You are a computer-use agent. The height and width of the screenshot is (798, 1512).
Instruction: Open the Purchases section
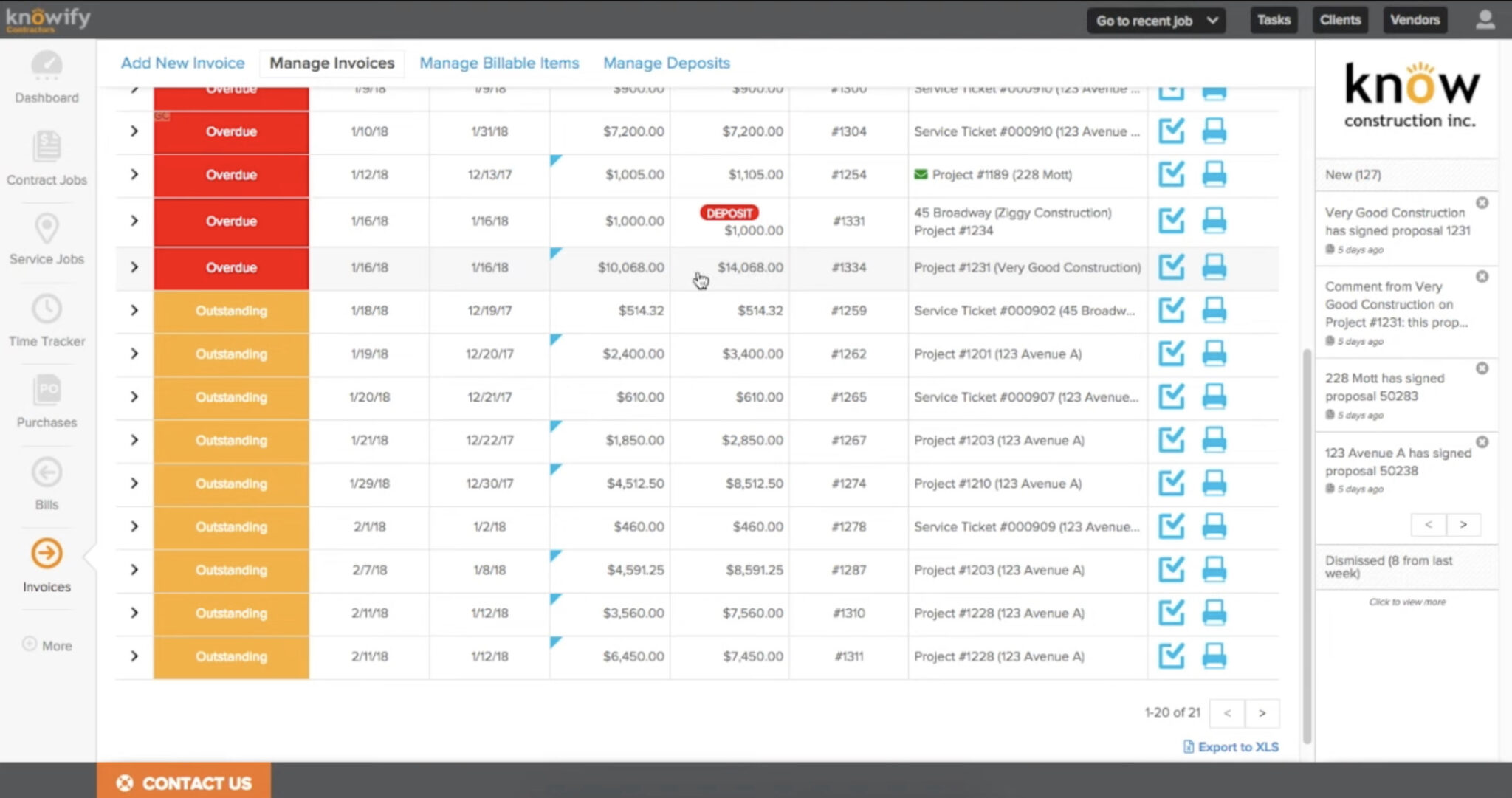[46, 400]
